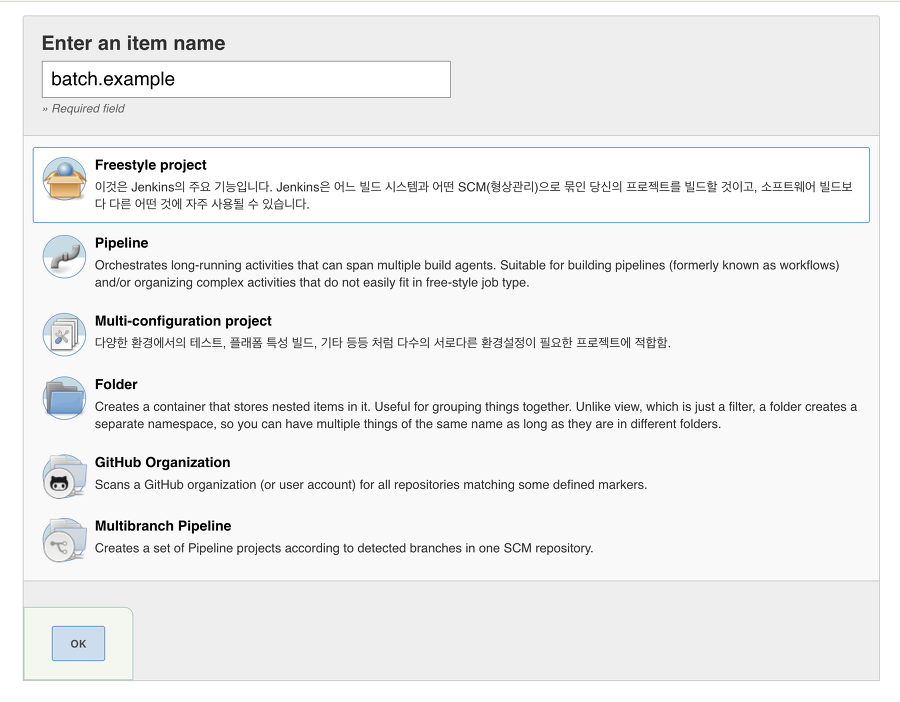Click the Multibranch Pipeline branch icon
This screenshot has width=900, height=702.
point(64,540)
